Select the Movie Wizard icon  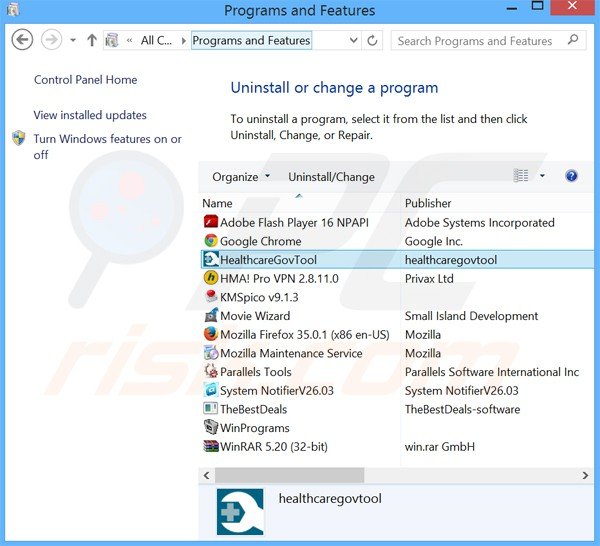coord(211,315)
